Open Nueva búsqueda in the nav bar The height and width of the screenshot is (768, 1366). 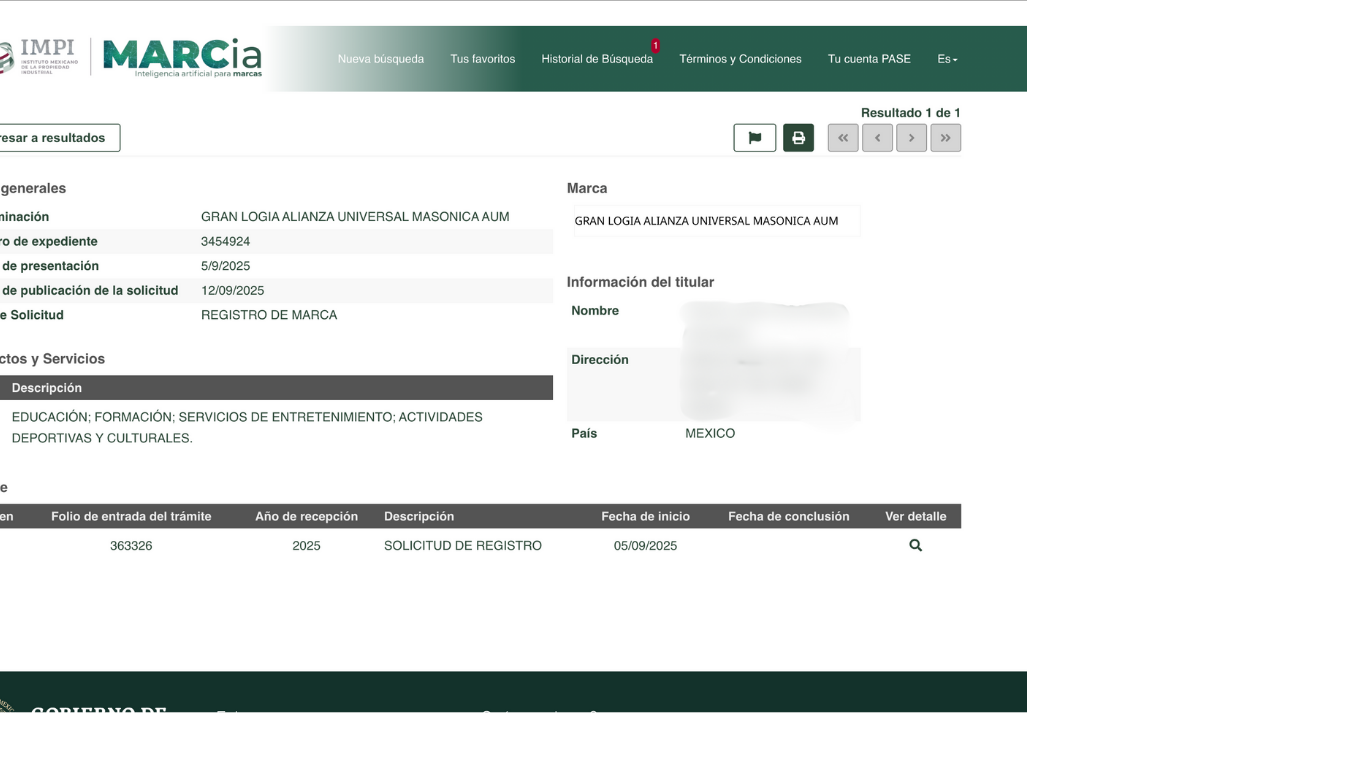click(381, 59)
